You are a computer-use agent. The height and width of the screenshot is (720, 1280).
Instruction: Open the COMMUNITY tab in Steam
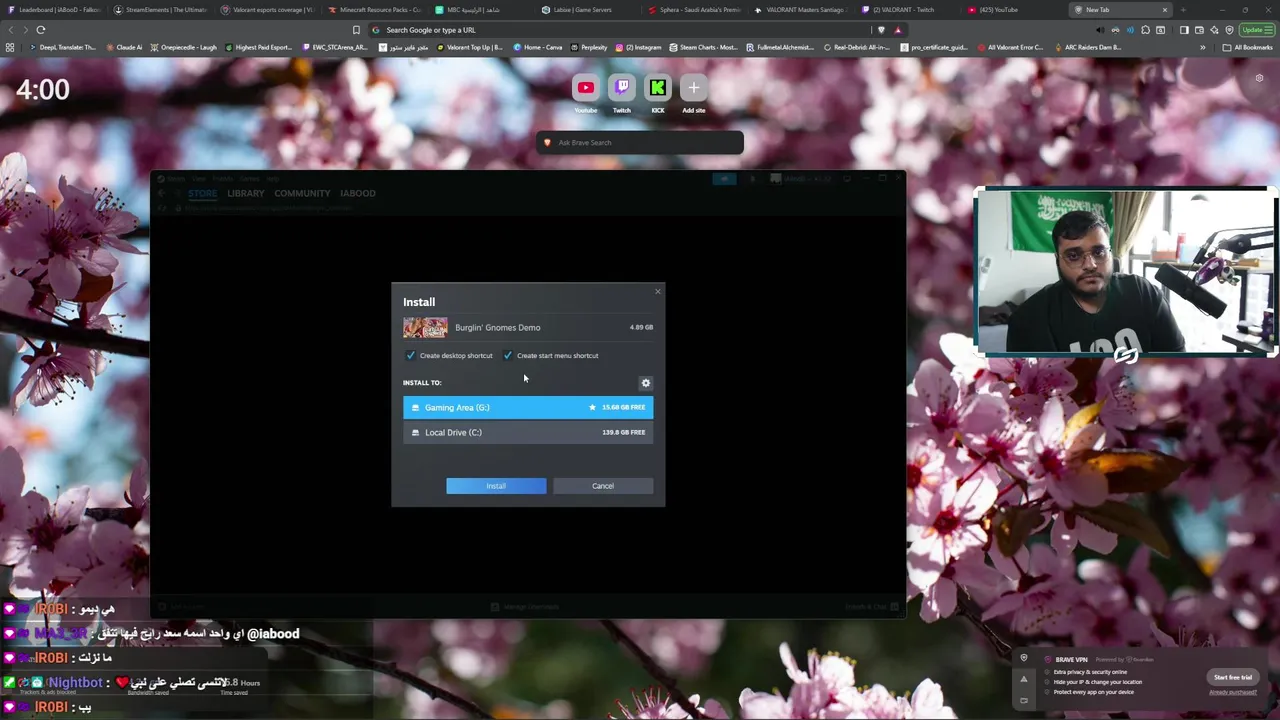pos(302,193)
